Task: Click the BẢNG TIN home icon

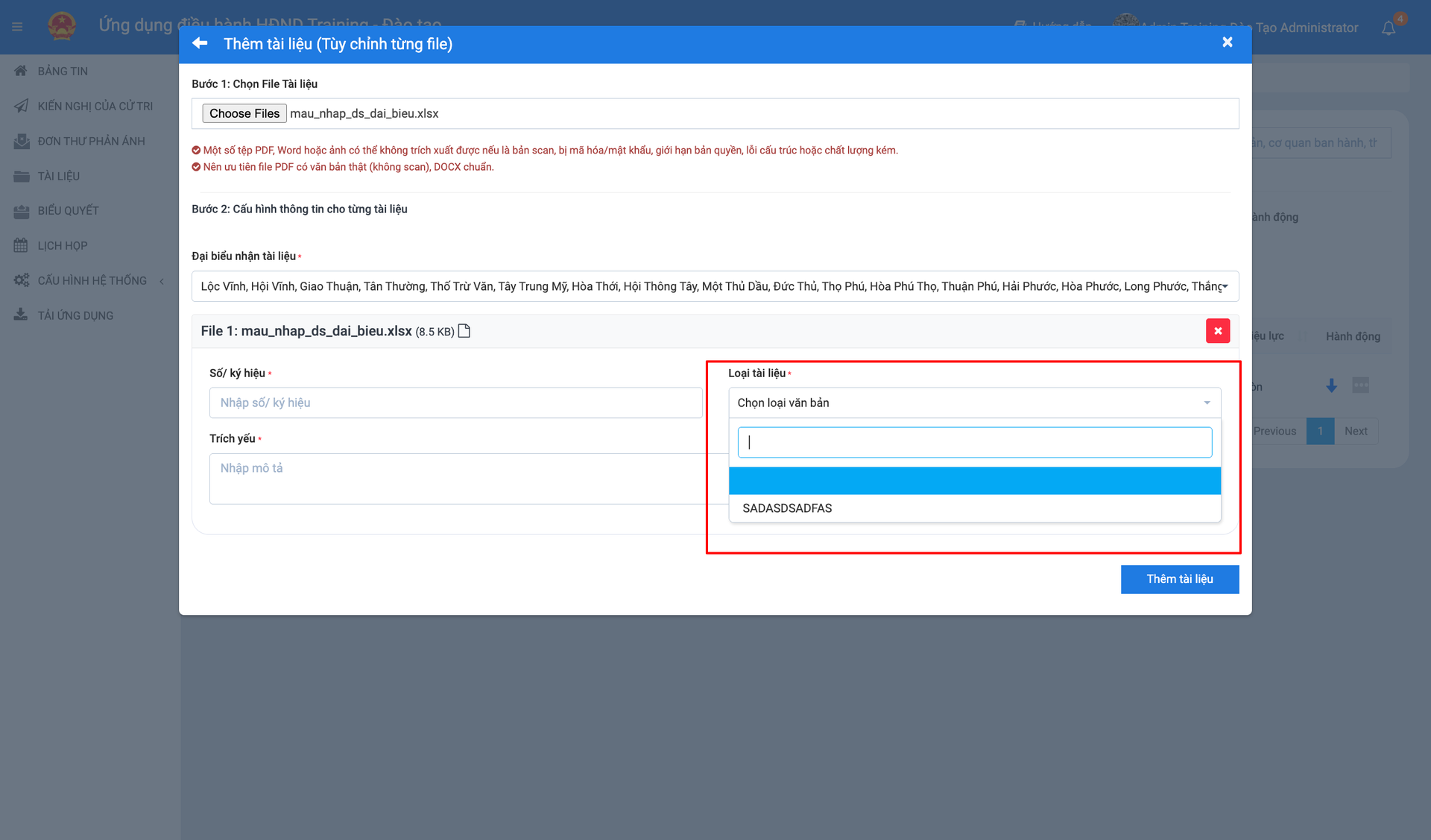Action: pyautogui.click(x=21, y=71)
